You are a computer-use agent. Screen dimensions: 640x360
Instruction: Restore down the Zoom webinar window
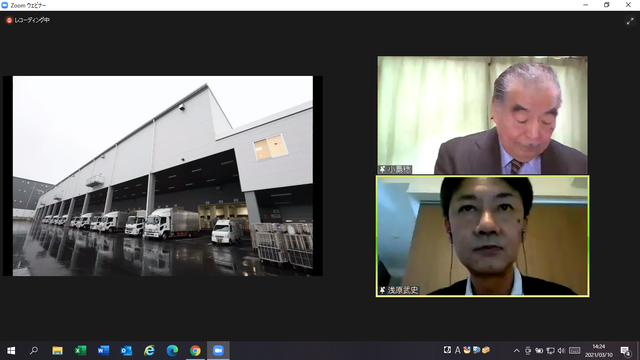607,5
